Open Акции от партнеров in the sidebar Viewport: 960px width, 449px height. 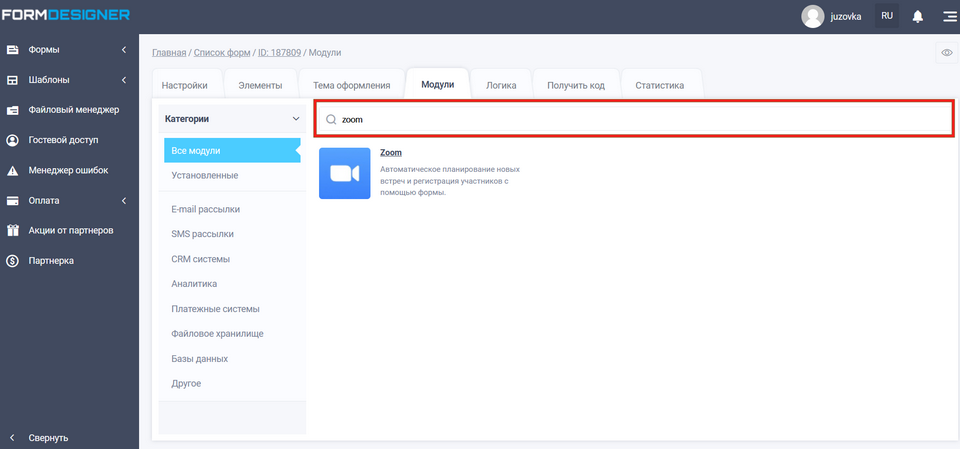point(71,230)
